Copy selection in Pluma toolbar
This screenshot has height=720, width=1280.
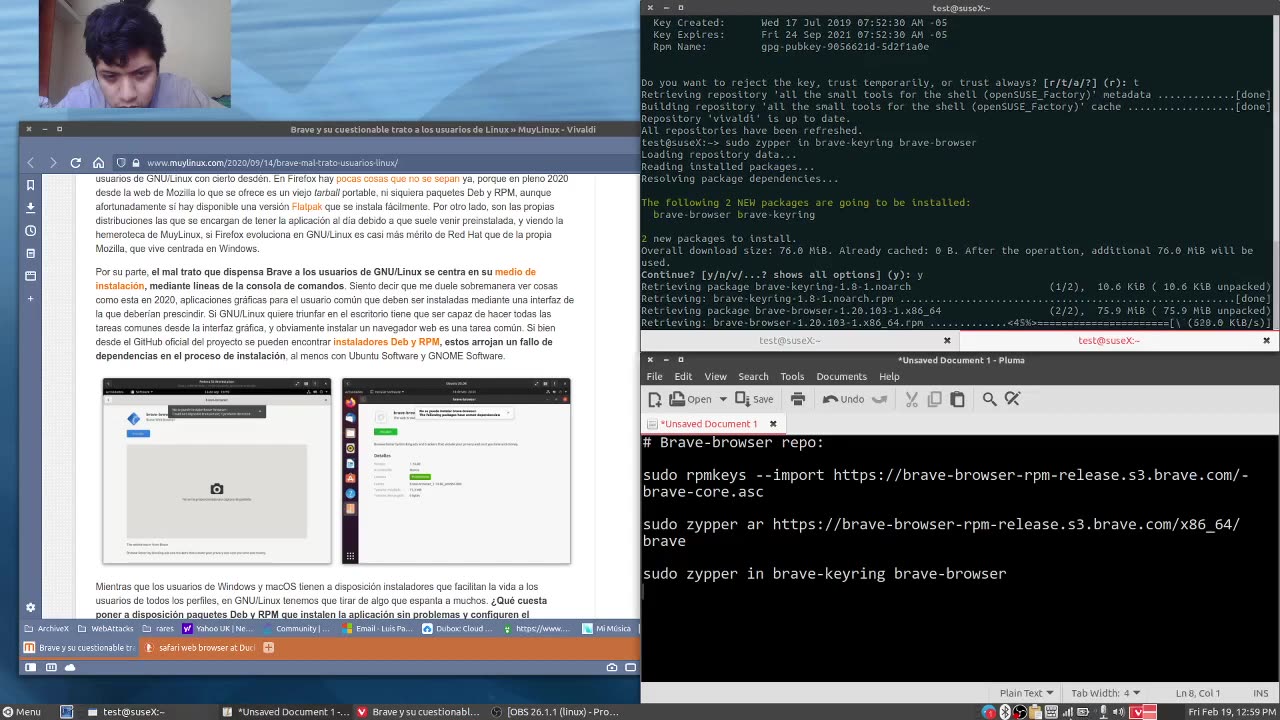click(x=935, y=399)
